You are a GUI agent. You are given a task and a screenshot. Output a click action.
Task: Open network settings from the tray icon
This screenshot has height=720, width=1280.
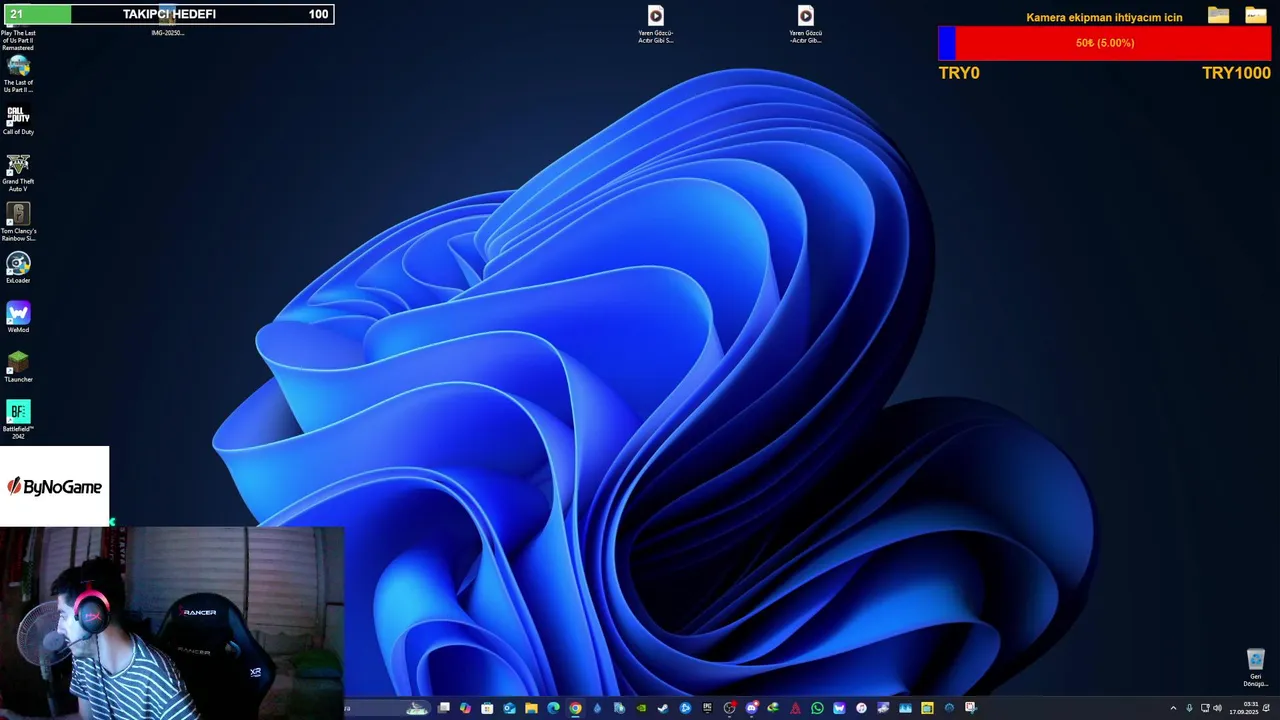(1205, 708)
